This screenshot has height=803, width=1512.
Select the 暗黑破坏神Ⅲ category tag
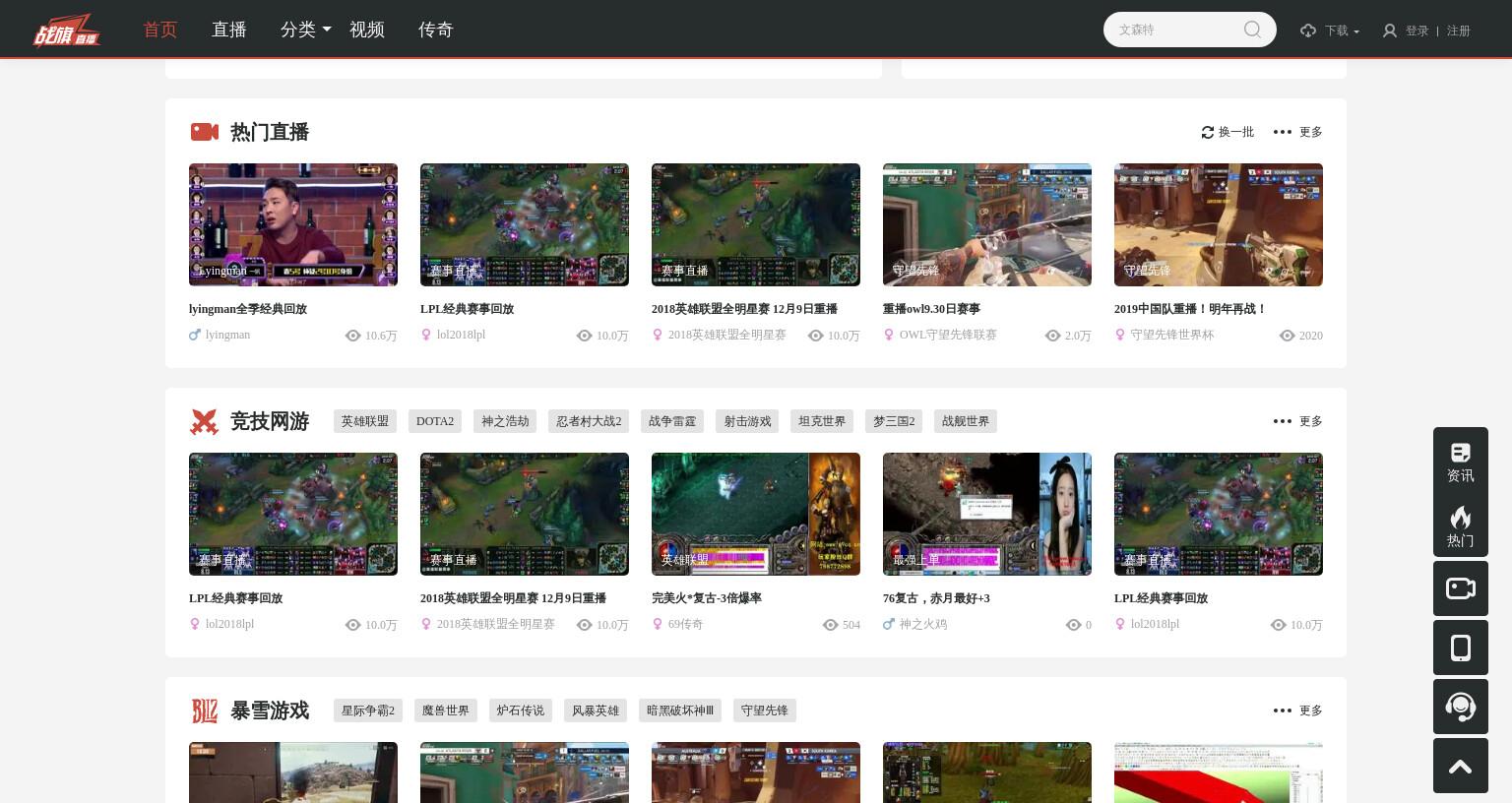[680, 710]
